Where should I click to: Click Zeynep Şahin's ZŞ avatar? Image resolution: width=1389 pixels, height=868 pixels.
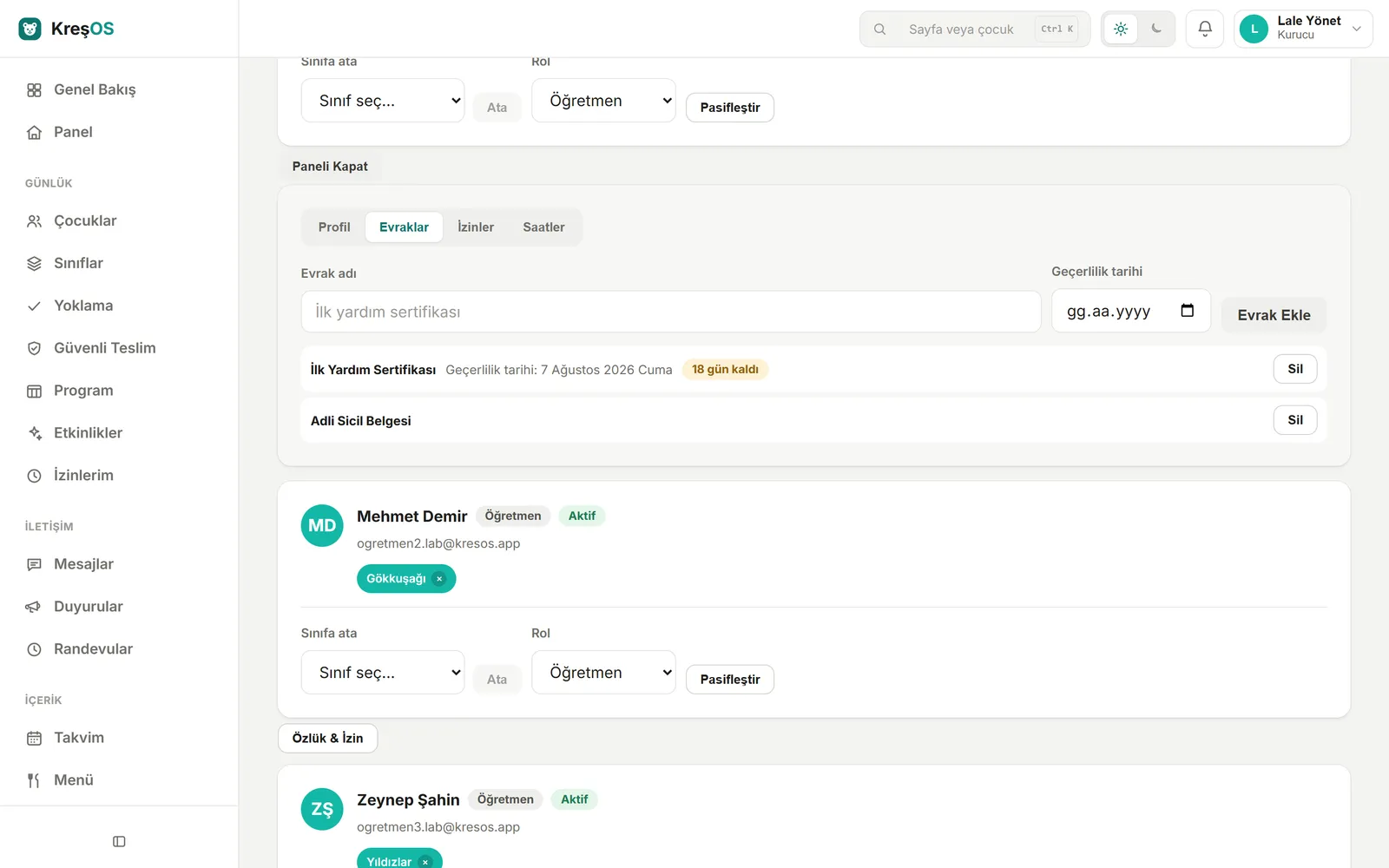coord(322,810)
